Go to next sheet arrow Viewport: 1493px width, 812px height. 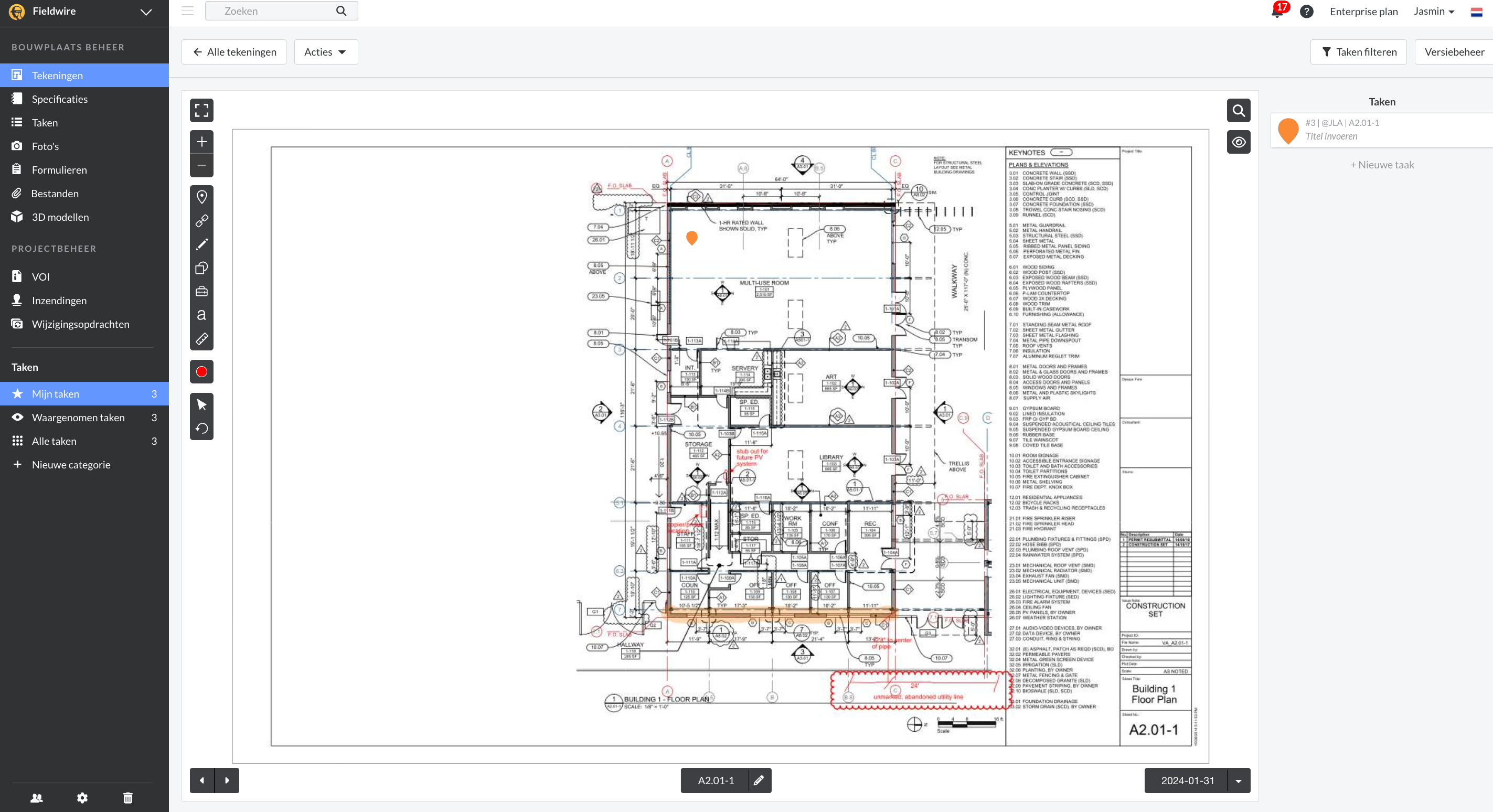227,780
